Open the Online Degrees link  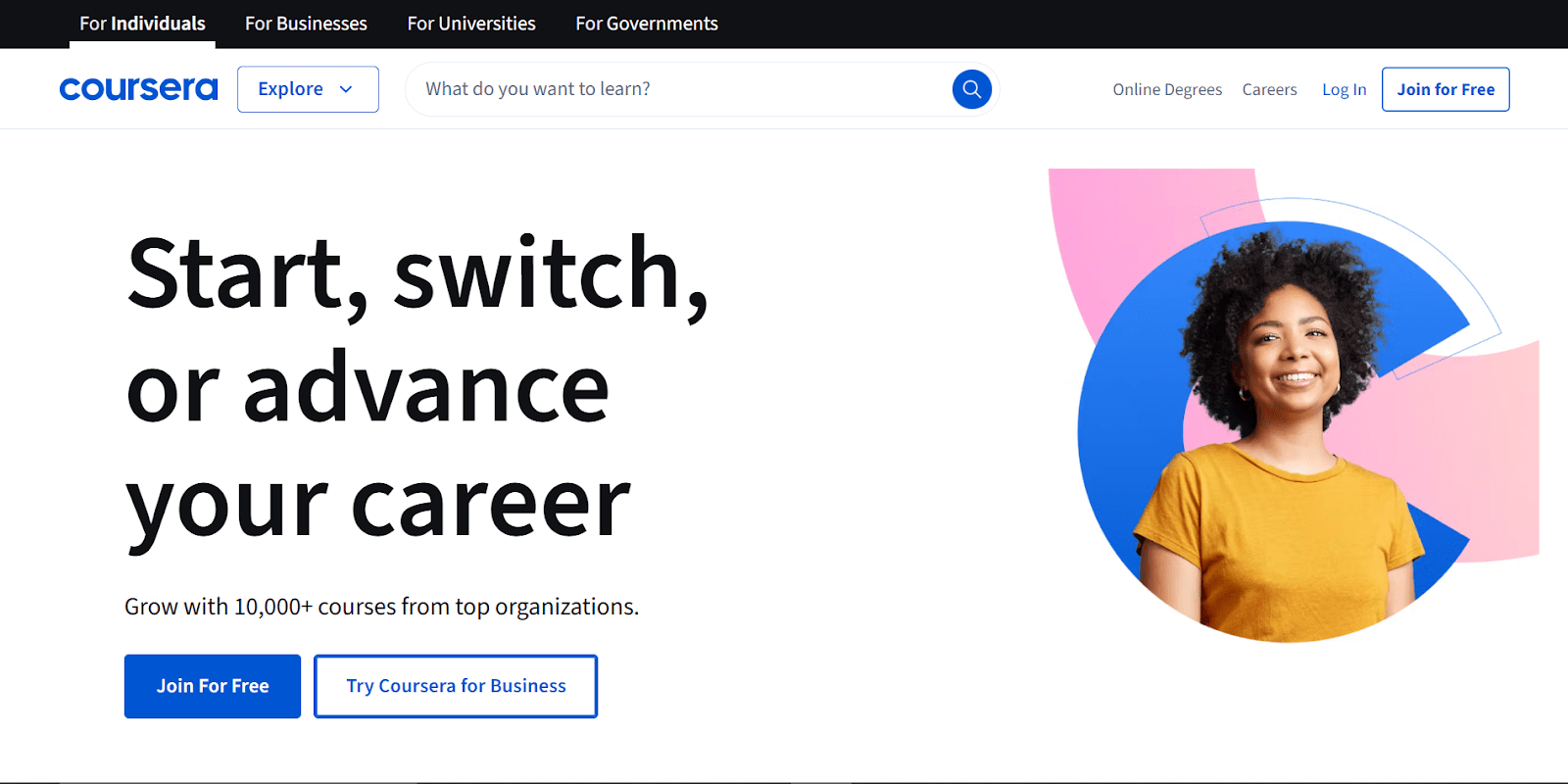pyautogui.click(x=1167, y=89)
